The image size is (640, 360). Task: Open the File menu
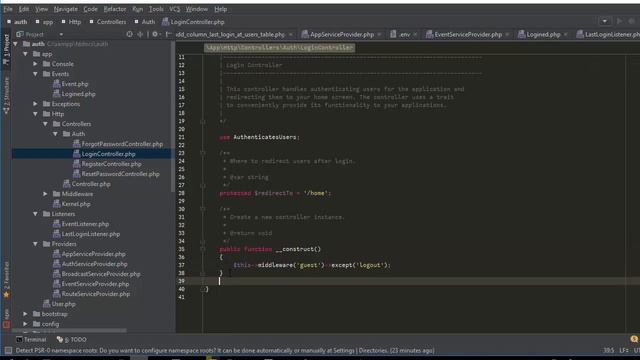pos(8,9)
